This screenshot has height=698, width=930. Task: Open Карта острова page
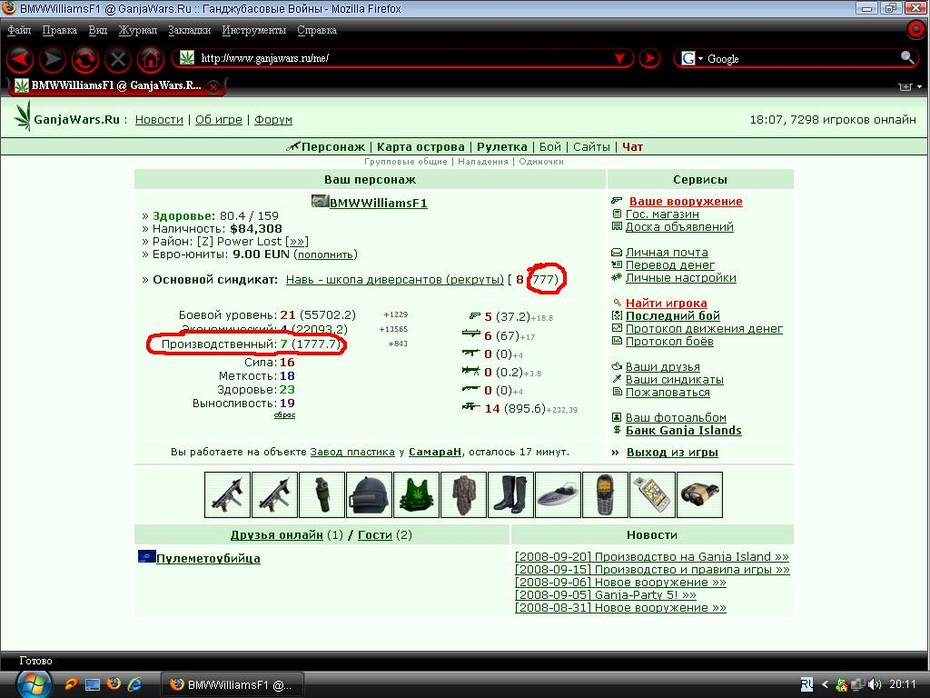(x=421, y=147)
